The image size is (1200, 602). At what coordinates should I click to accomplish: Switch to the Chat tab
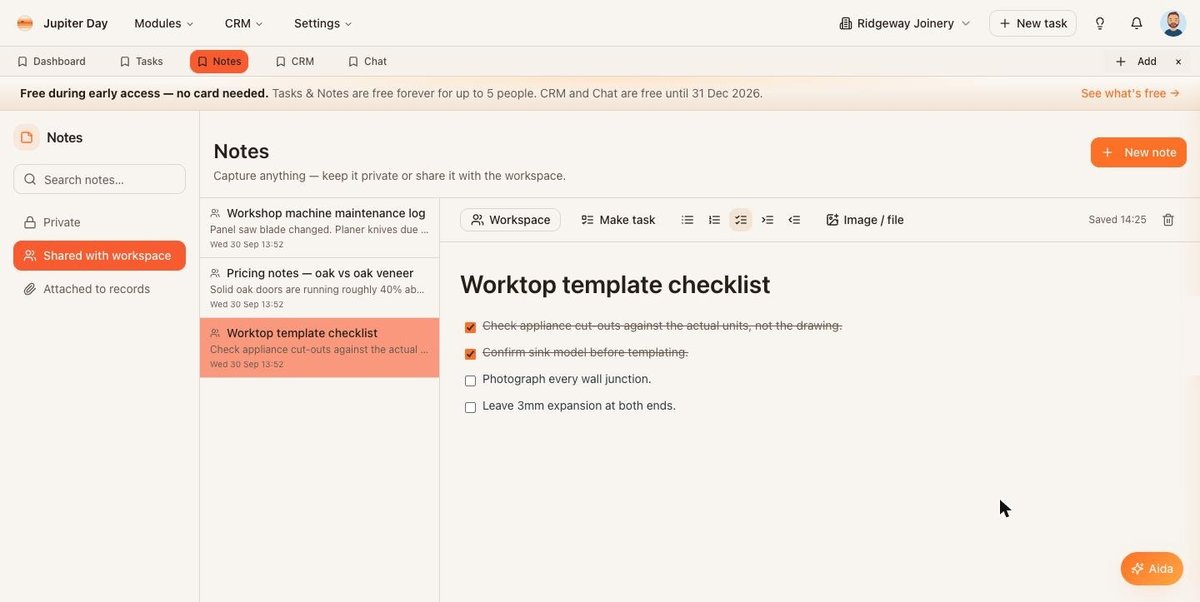(367, 61)
